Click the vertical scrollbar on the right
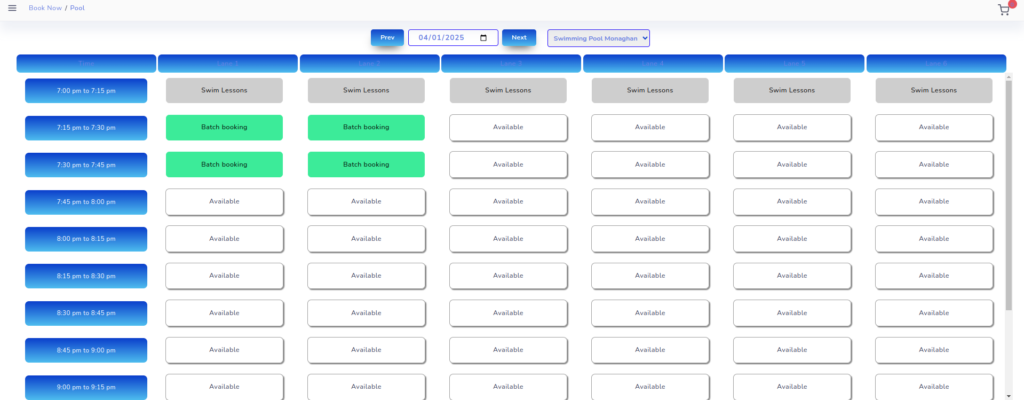 point(1007,200)
